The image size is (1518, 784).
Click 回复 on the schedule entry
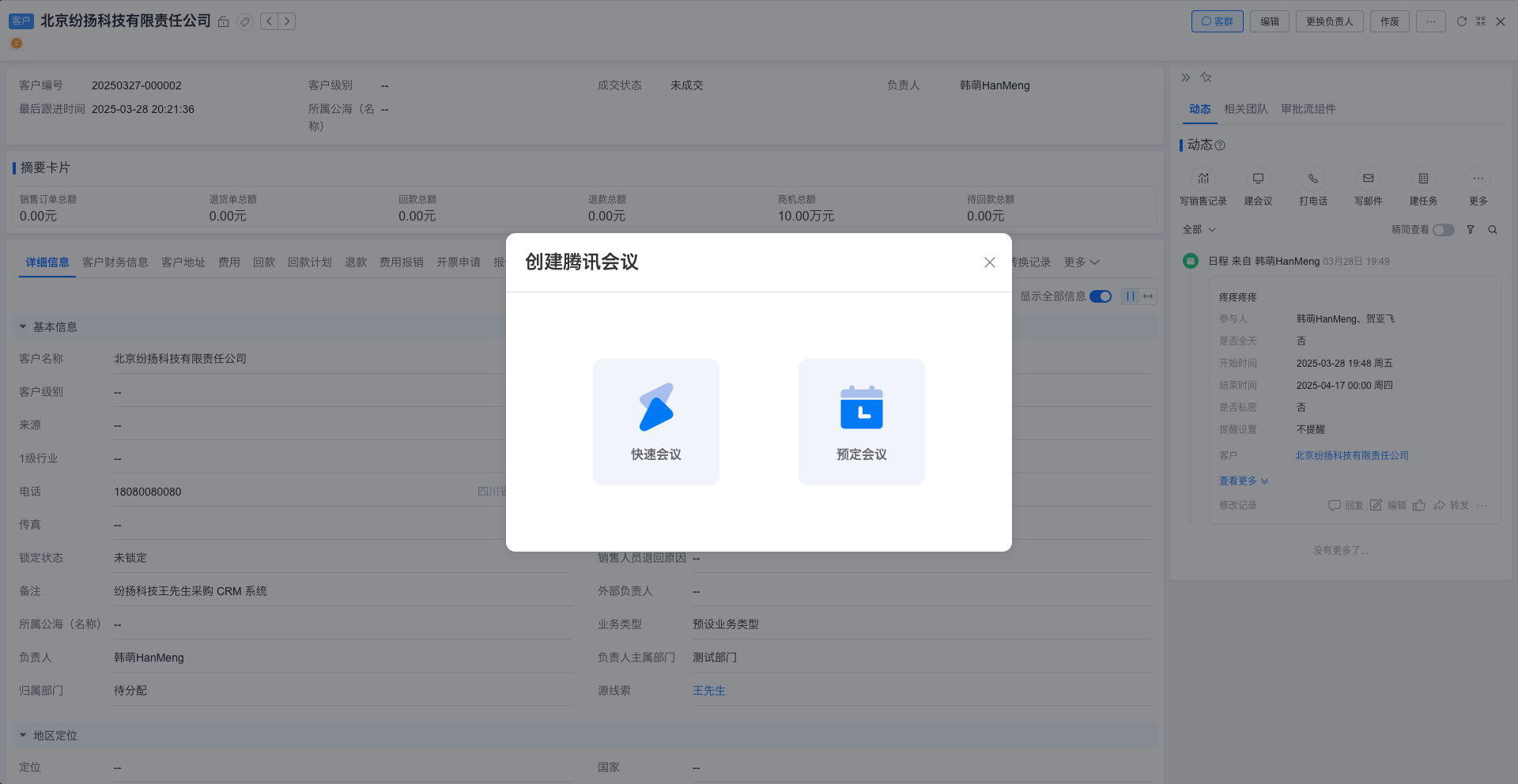tap(1346, 506)
